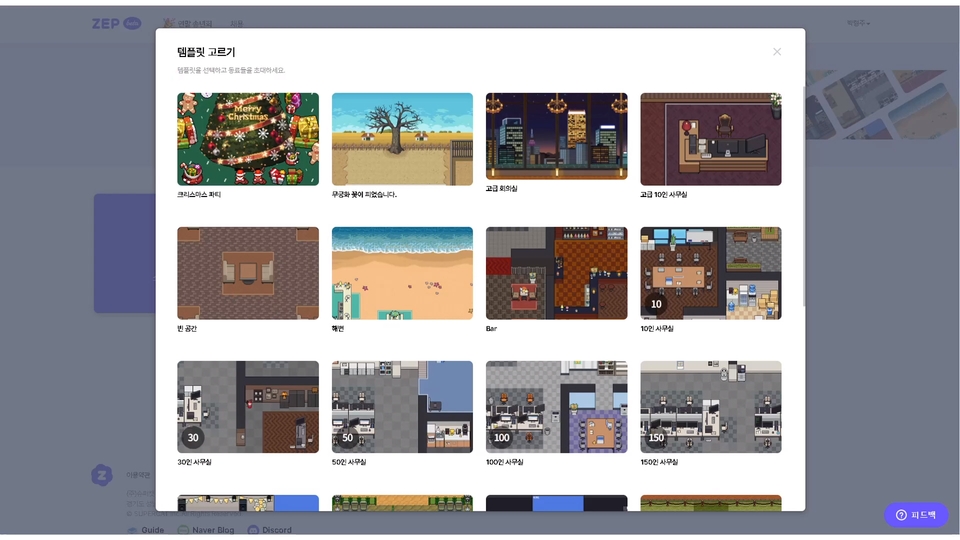Choose the bare tree field template
The width and height of the screenshot is (960, 540).
pyautogui.click(x=402, y=139)
